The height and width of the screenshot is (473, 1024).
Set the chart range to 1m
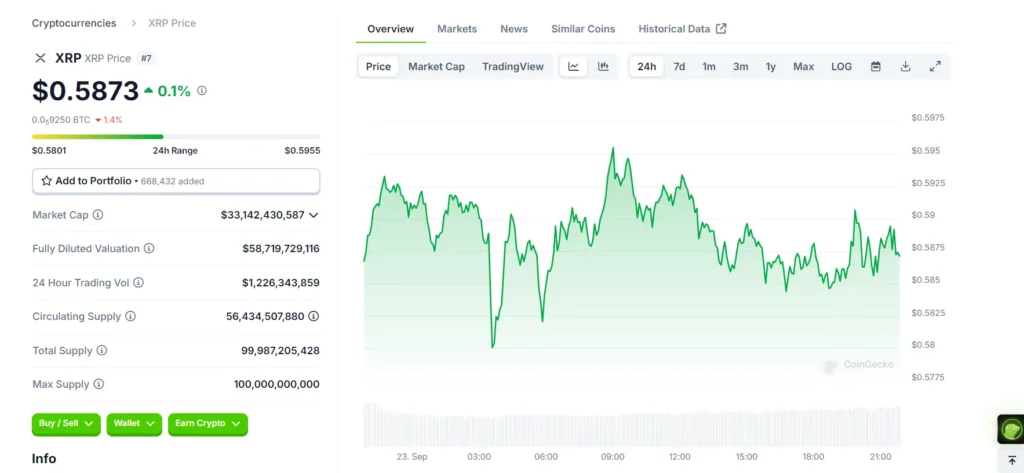tap(709, 67)
